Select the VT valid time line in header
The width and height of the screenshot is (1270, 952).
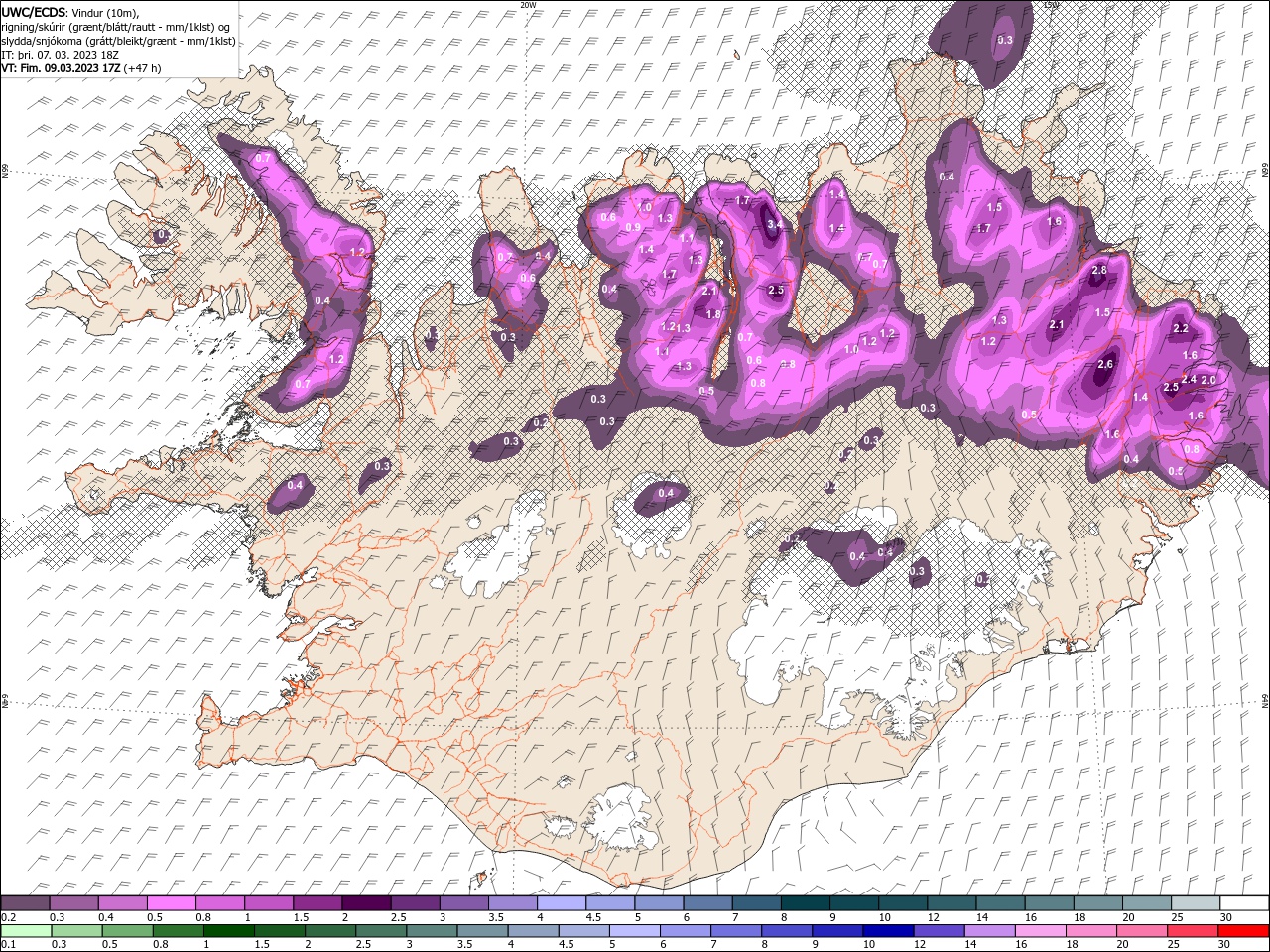pos(81,68)
